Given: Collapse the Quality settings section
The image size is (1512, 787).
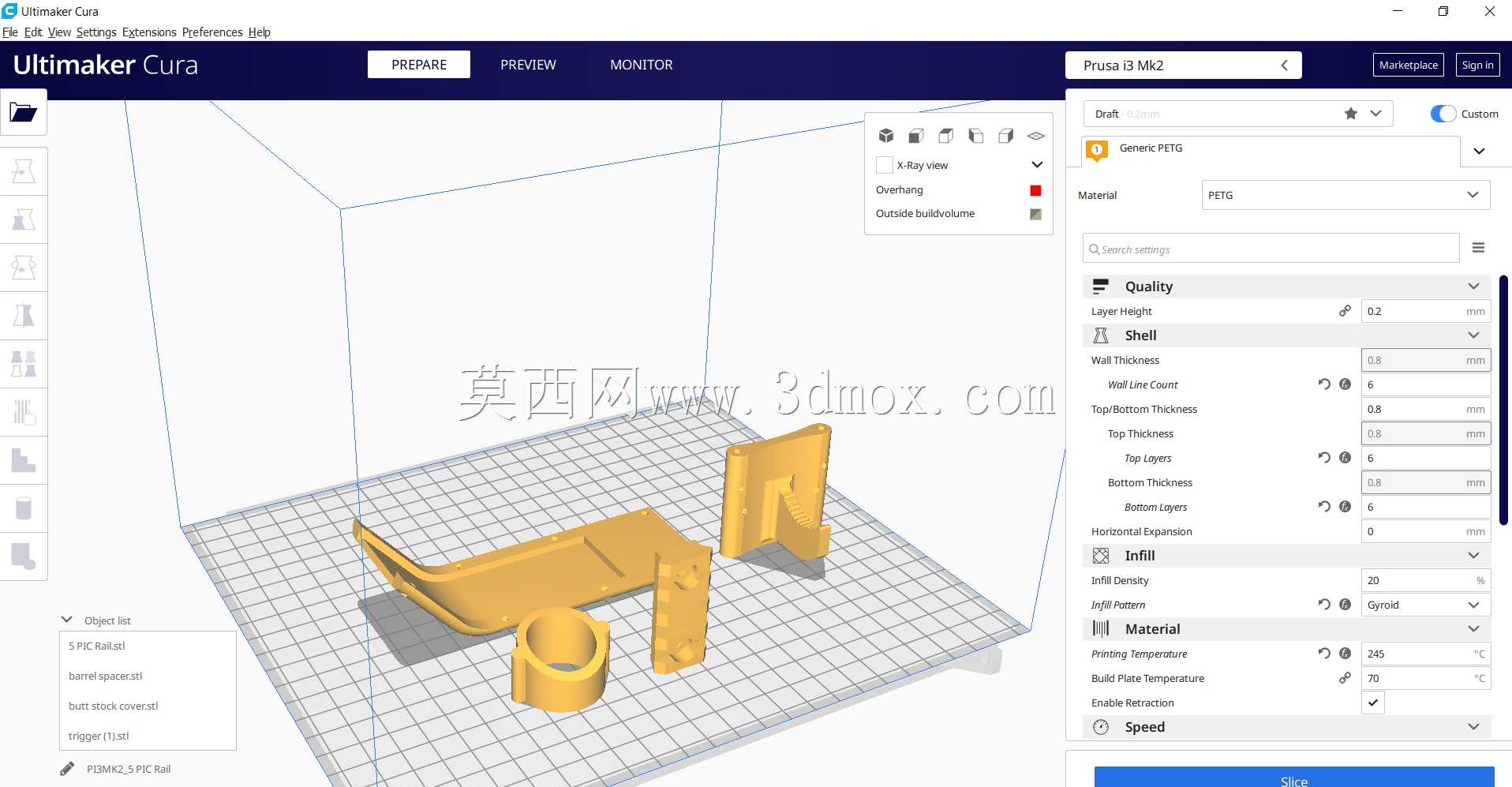Looking at the screenshot, I should [1287, 287].
